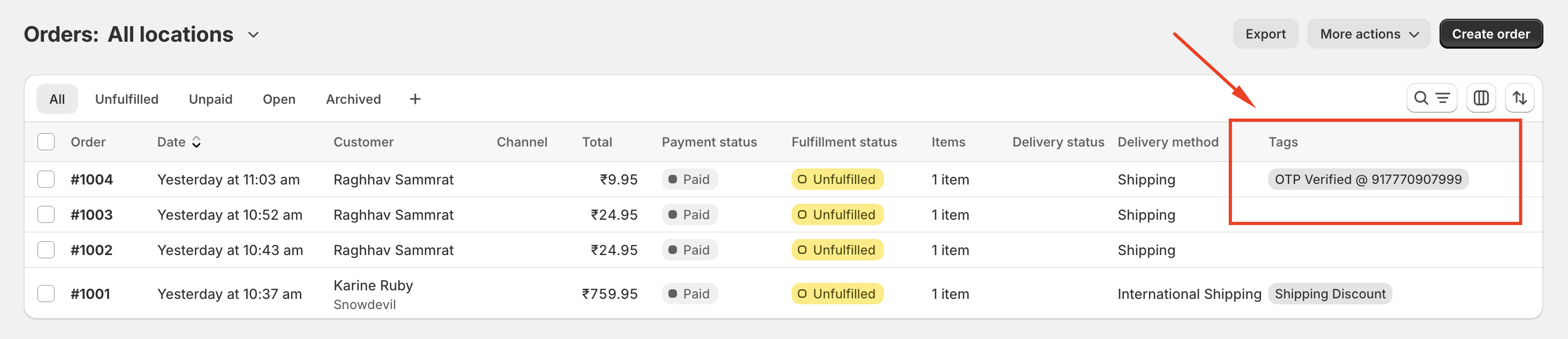Click customer Karine Ruby
This screenshot has height=339, width=1568.
tap(373, 286)
